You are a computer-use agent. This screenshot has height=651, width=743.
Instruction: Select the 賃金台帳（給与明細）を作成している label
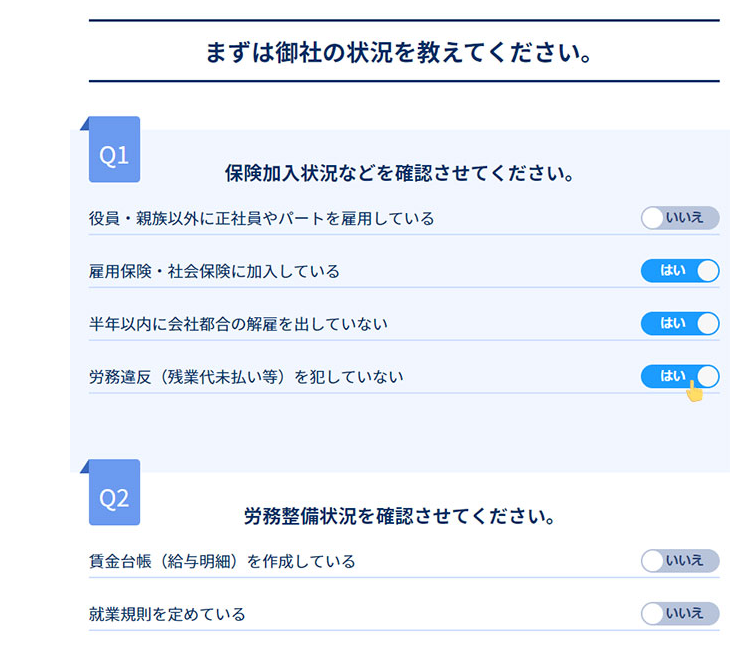222,561
